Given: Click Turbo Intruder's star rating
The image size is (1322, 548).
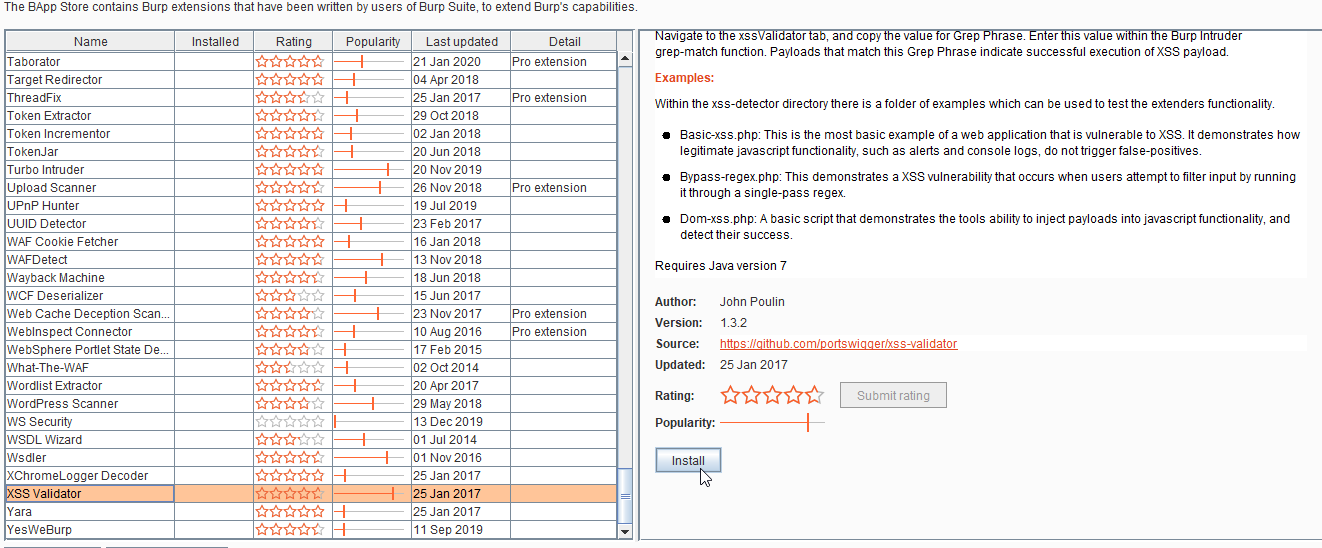Looking at the screenshot, I should point(290,170).
